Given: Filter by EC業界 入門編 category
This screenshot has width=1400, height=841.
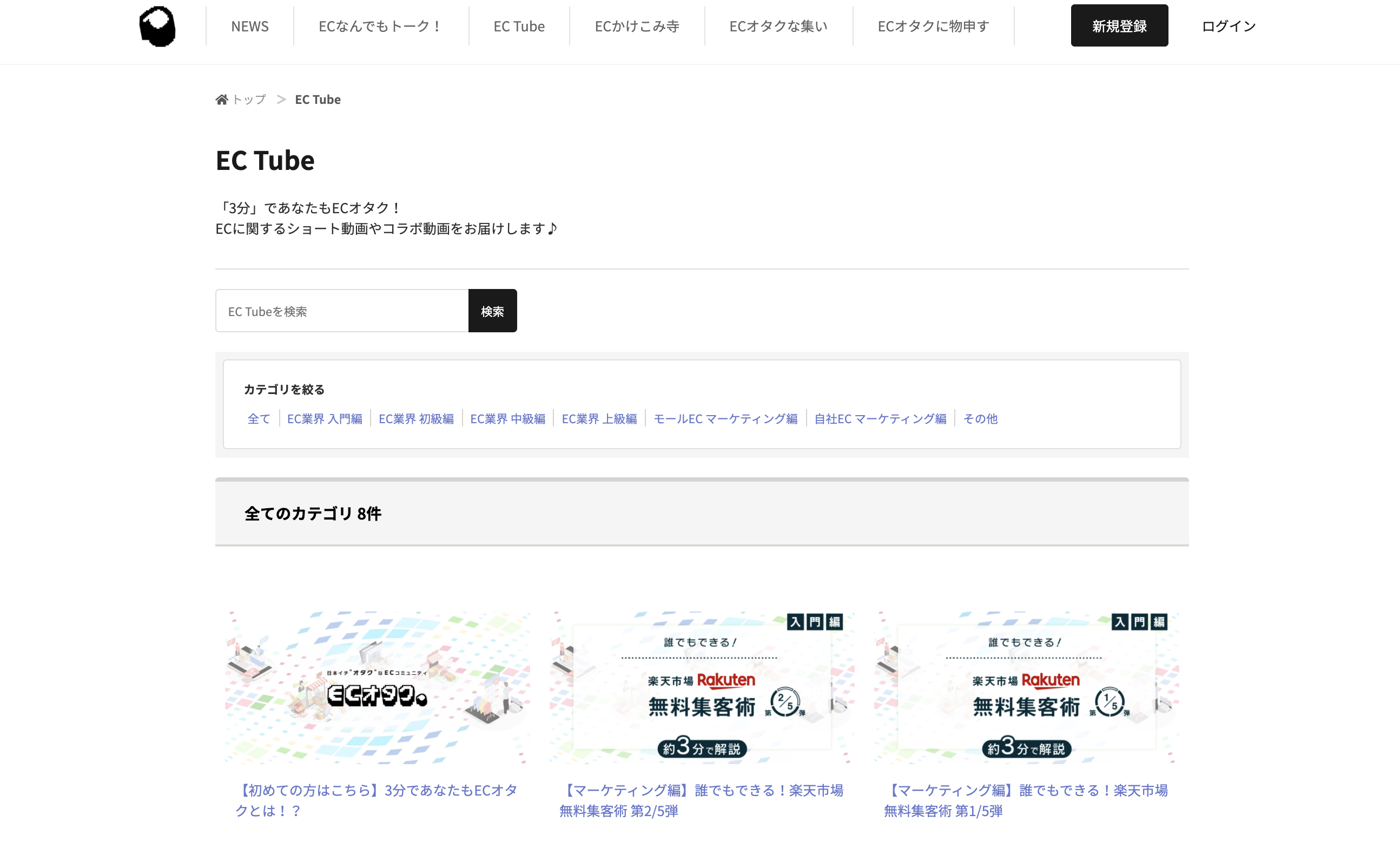Looking at the screenshot, I should 325,419.
